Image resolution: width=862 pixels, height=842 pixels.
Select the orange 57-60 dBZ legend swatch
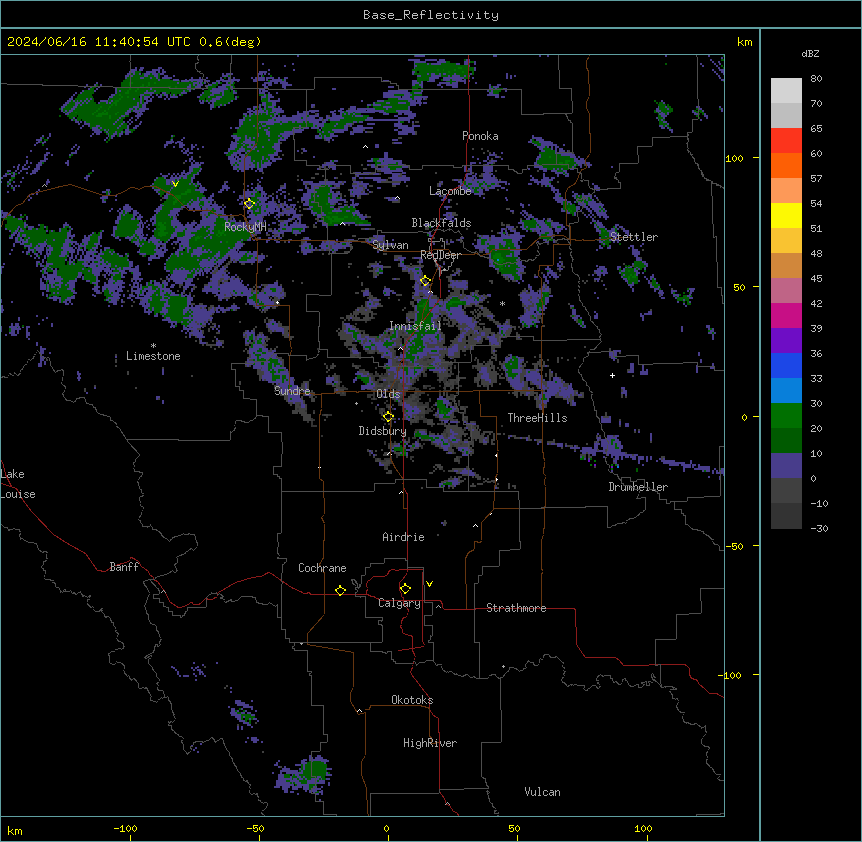(x=786, y=165)
